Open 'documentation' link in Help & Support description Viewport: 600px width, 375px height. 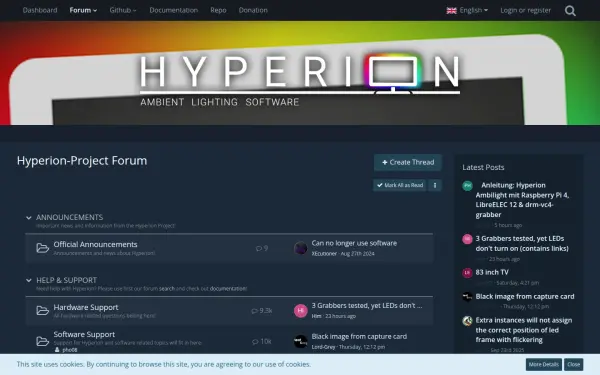coord(228,289)
